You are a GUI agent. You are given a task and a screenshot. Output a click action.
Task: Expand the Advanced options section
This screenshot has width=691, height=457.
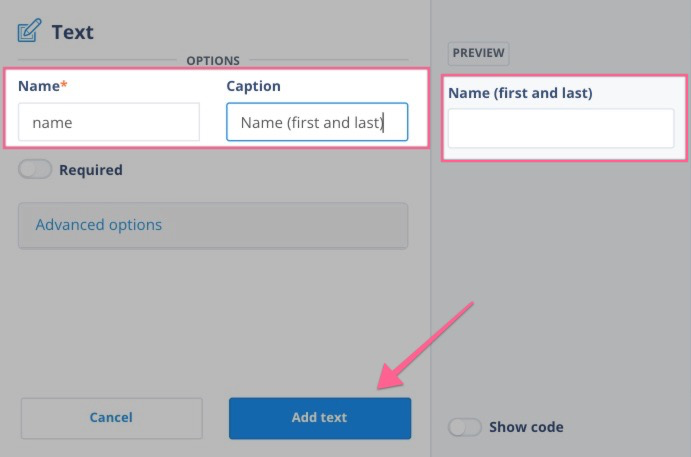point(213,226)
